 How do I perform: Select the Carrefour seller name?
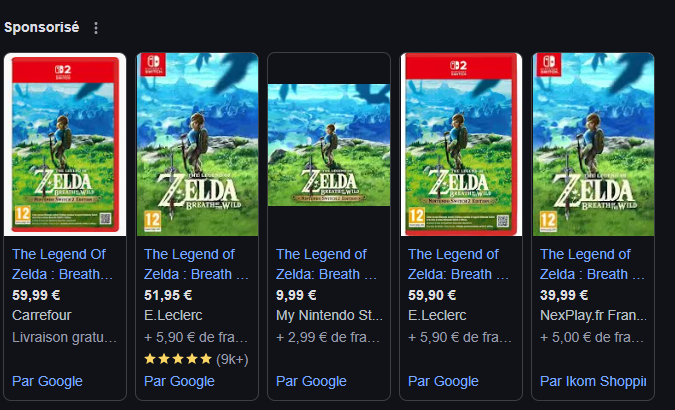pos(42,315)
